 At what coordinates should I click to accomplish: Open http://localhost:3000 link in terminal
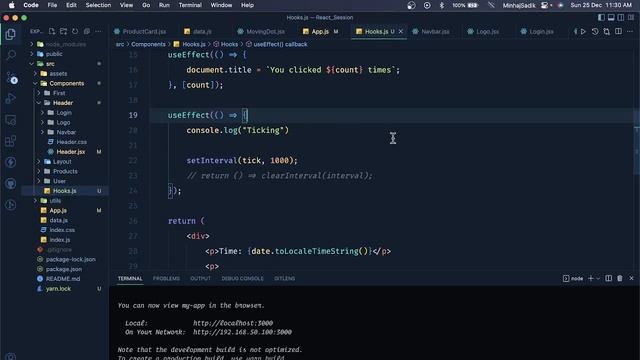coord(233,323)
